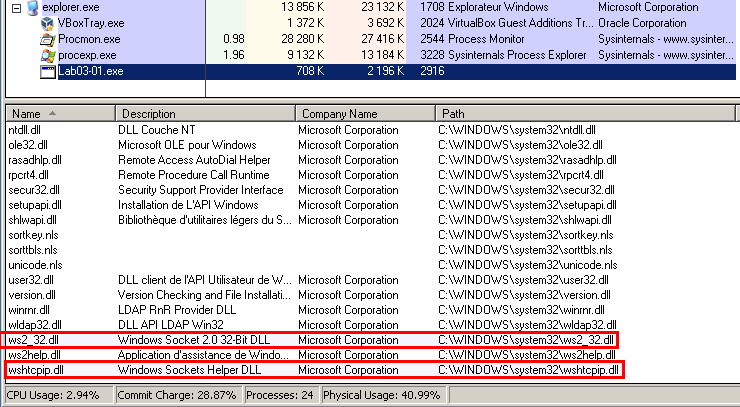Select the ntdll.dll entry
The height and width of the screenshot is (407, 740).
click(27, 130)
